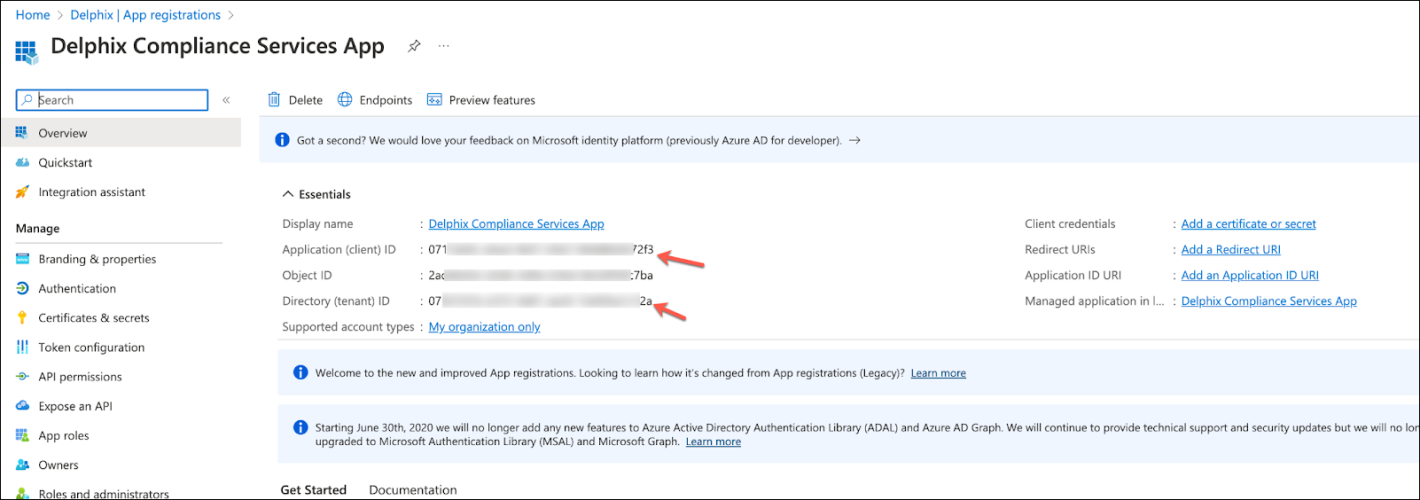Open Preview features from the toolbar
The image size is (1420, 500).
coord(481,100)
